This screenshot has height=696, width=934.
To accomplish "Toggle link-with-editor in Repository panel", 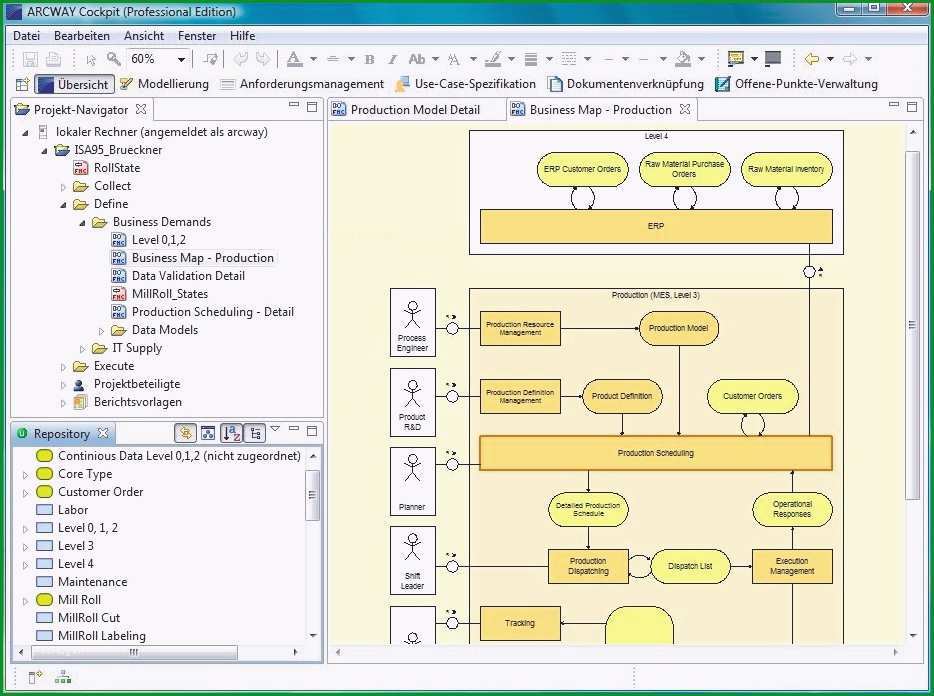I will point(185,433).
